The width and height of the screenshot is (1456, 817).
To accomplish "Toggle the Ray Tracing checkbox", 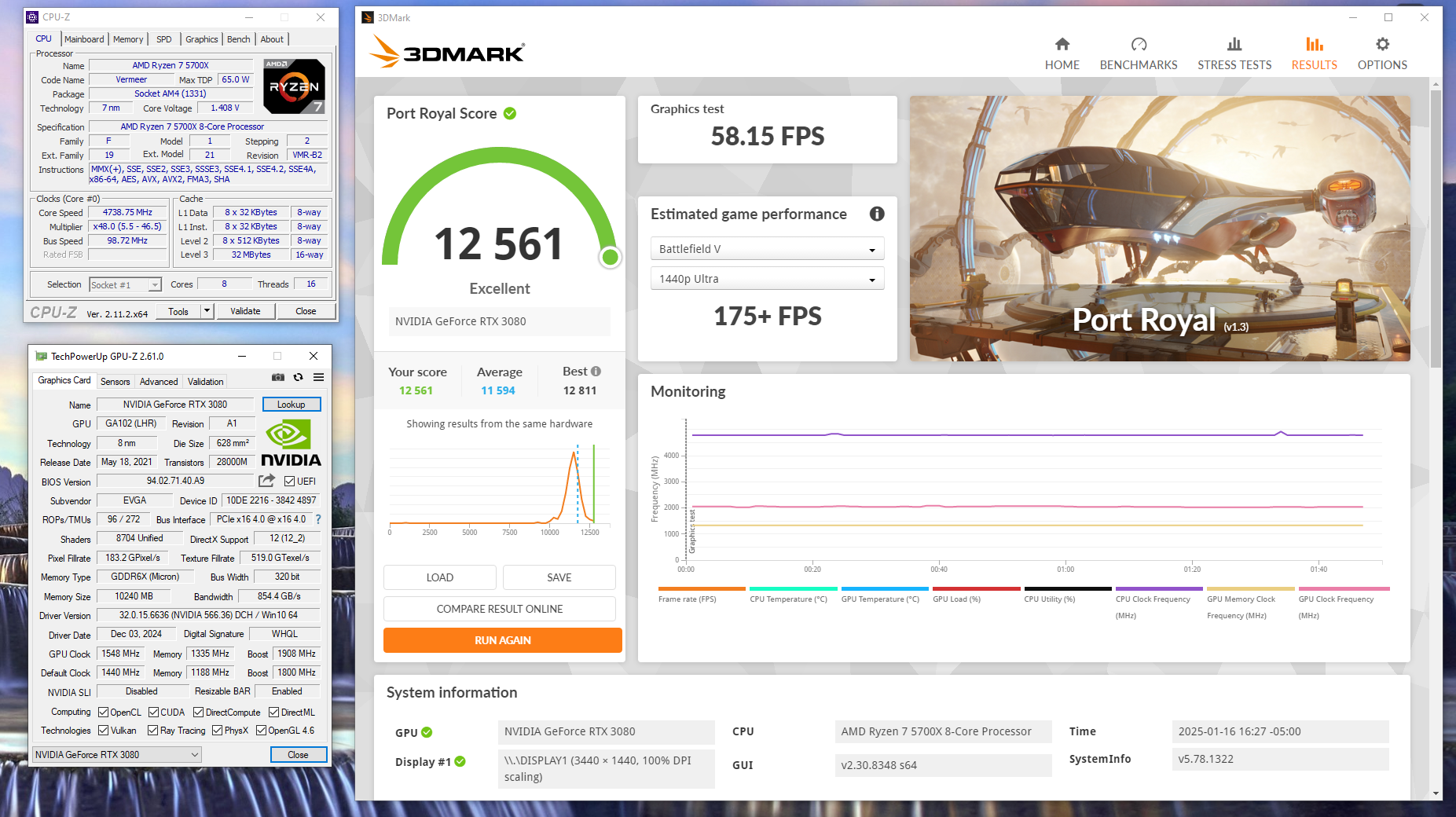I will 153,731.
